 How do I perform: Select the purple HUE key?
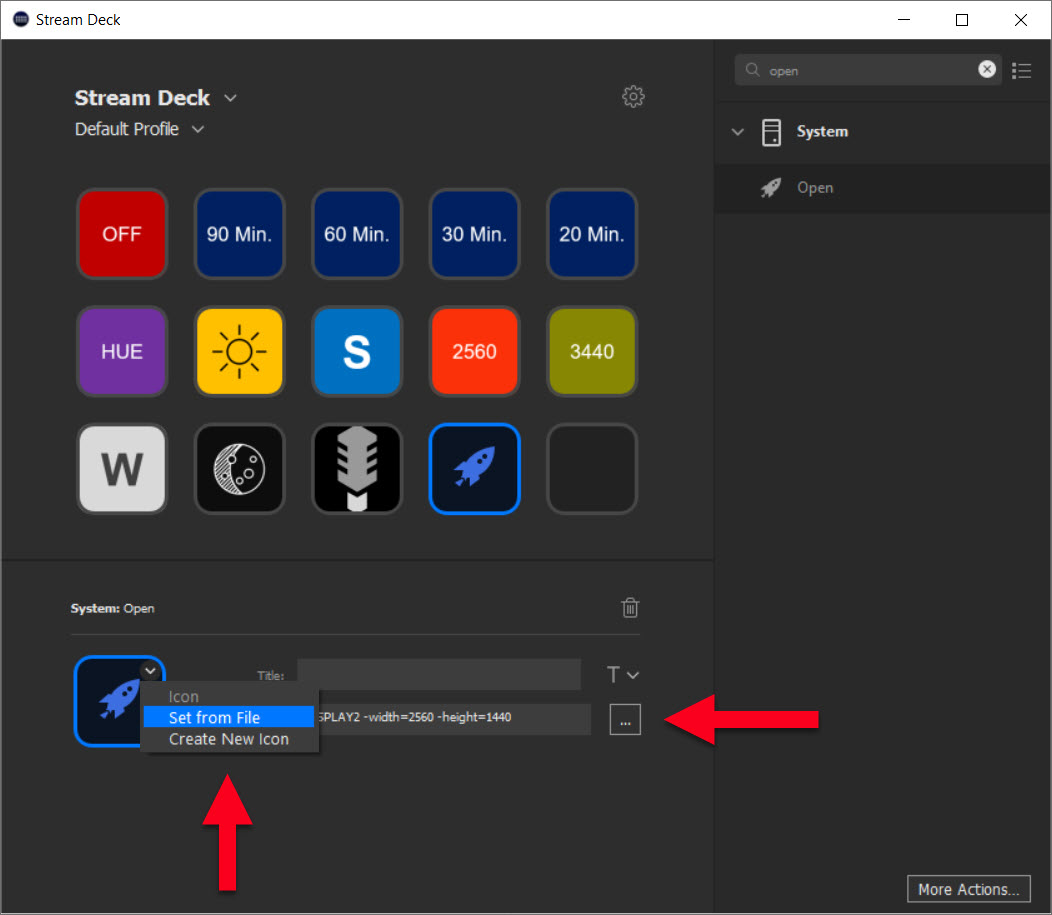coord(121,351)
